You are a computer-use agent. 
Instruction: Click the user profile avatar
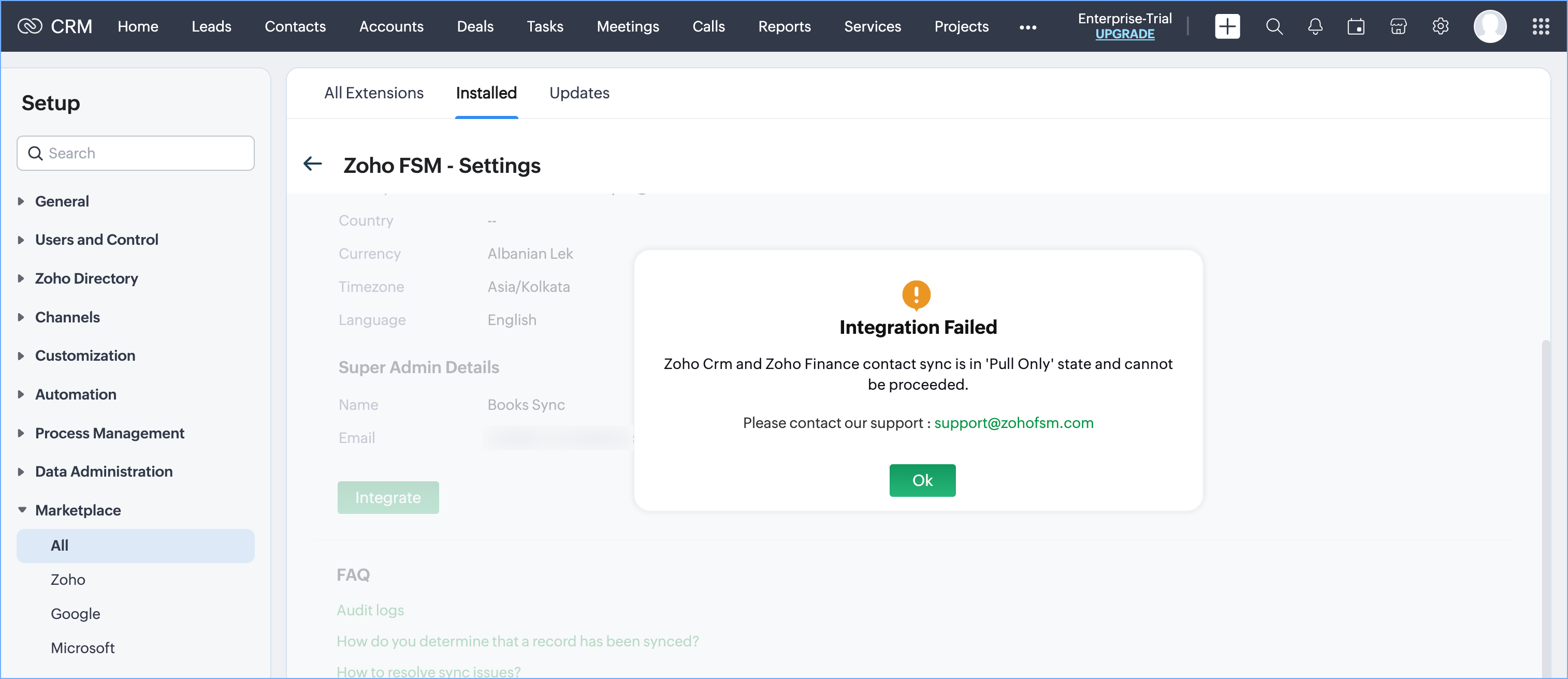(x=1489, y=27)
